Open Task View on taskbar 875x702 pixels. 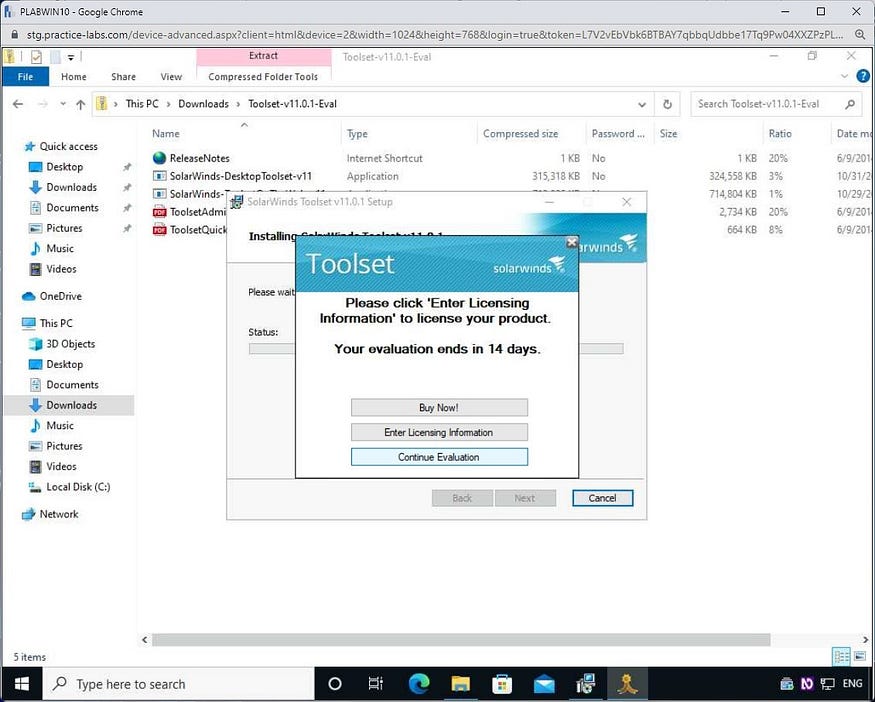click(x=376, y=684)
